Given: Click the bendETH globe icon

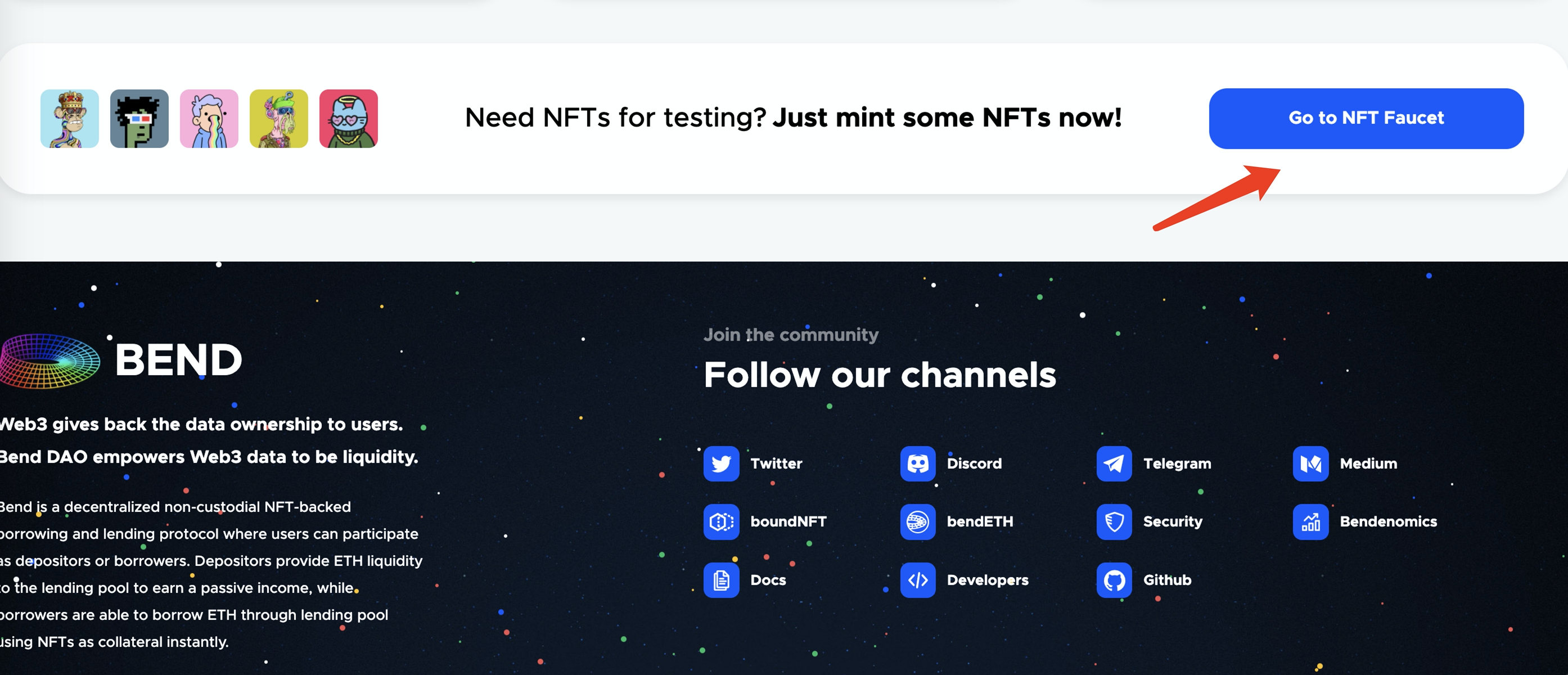Looking at the screenshot, I should pos(917,521).
